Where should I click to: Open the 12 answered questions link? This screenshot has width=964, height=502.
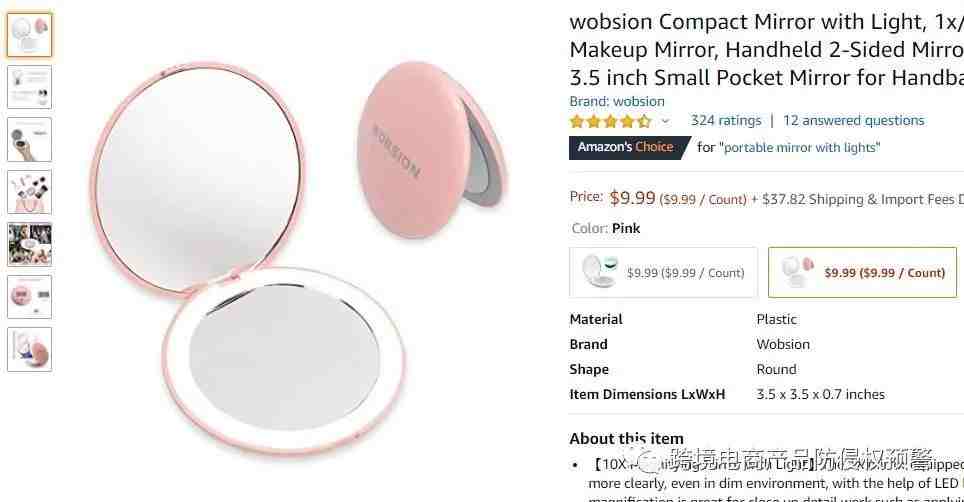(853, 120)
